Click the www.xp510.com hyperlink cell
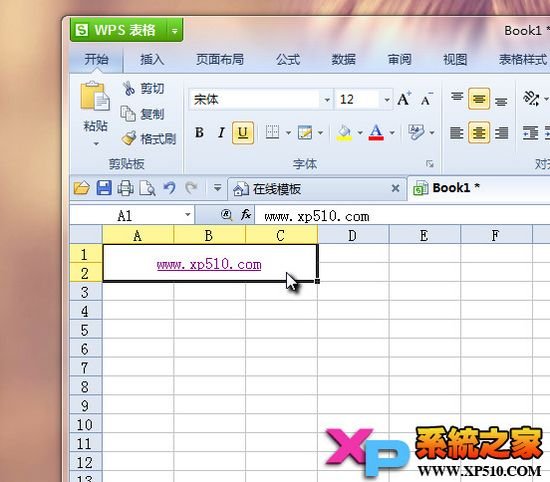Viewport: 550px width, 482px height. click(209, 264)
